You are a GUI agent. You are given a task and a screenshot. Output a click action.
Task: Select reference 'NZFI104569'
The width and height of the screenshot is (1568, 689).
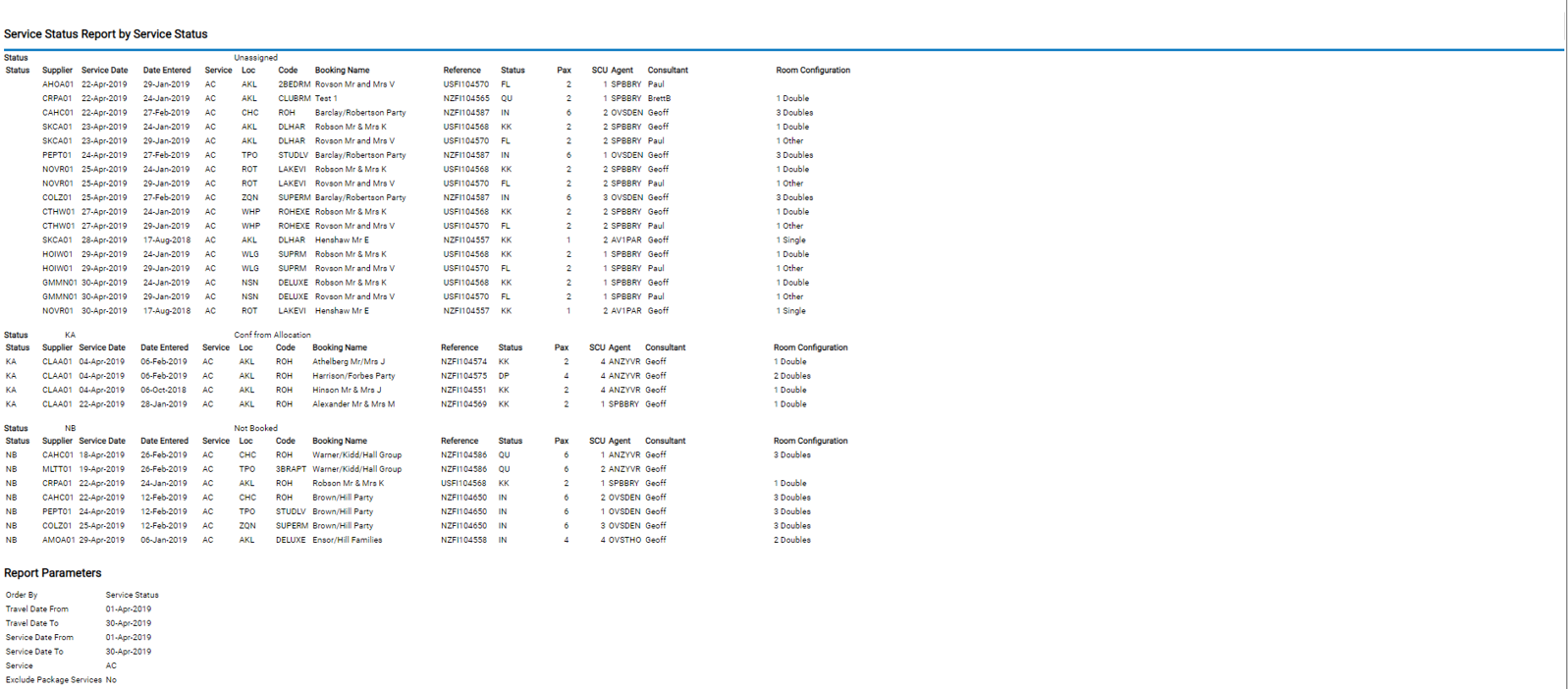tap(463, 404)
